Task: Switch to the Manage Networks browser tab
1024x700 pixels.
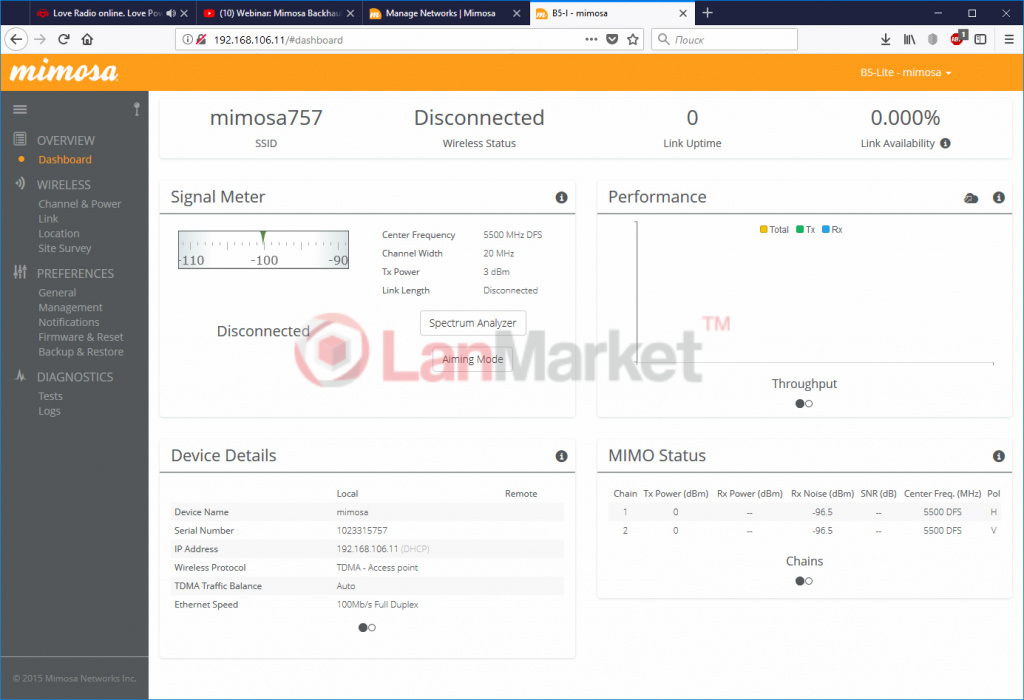Action: point(443,14)
